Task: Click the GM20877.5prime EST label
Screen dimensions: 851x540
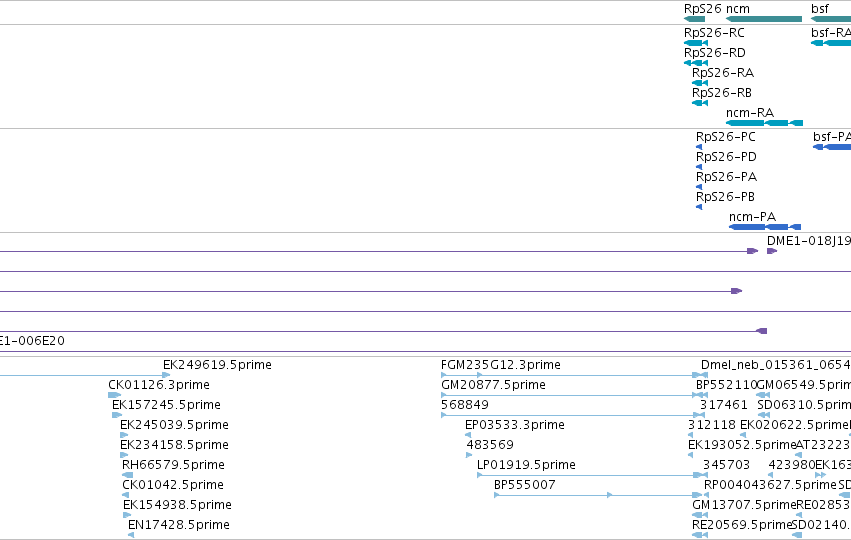Action: tap(493, 385)
